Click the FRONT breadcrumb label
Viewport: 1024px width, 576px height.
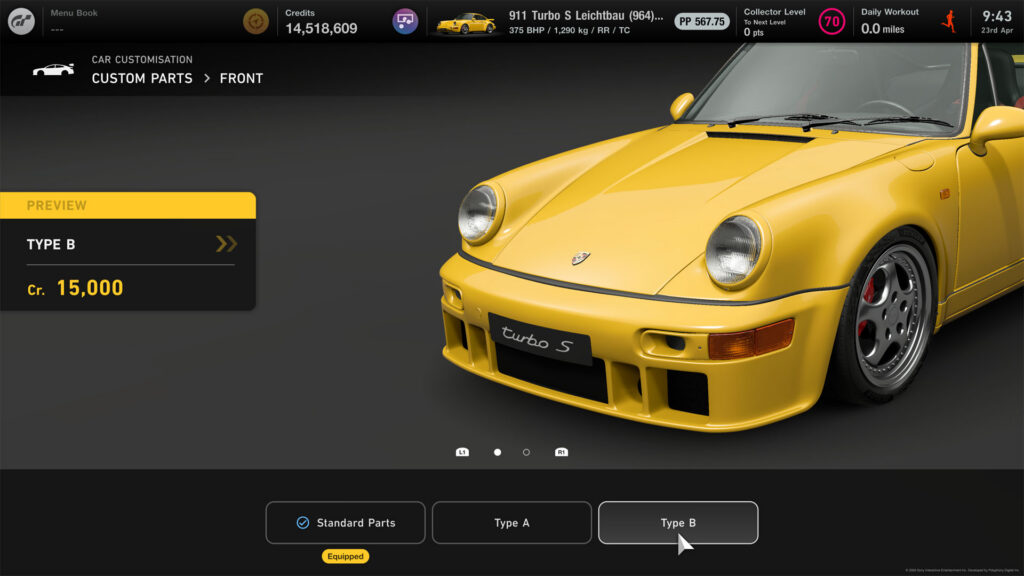click(x=241, y=78)
